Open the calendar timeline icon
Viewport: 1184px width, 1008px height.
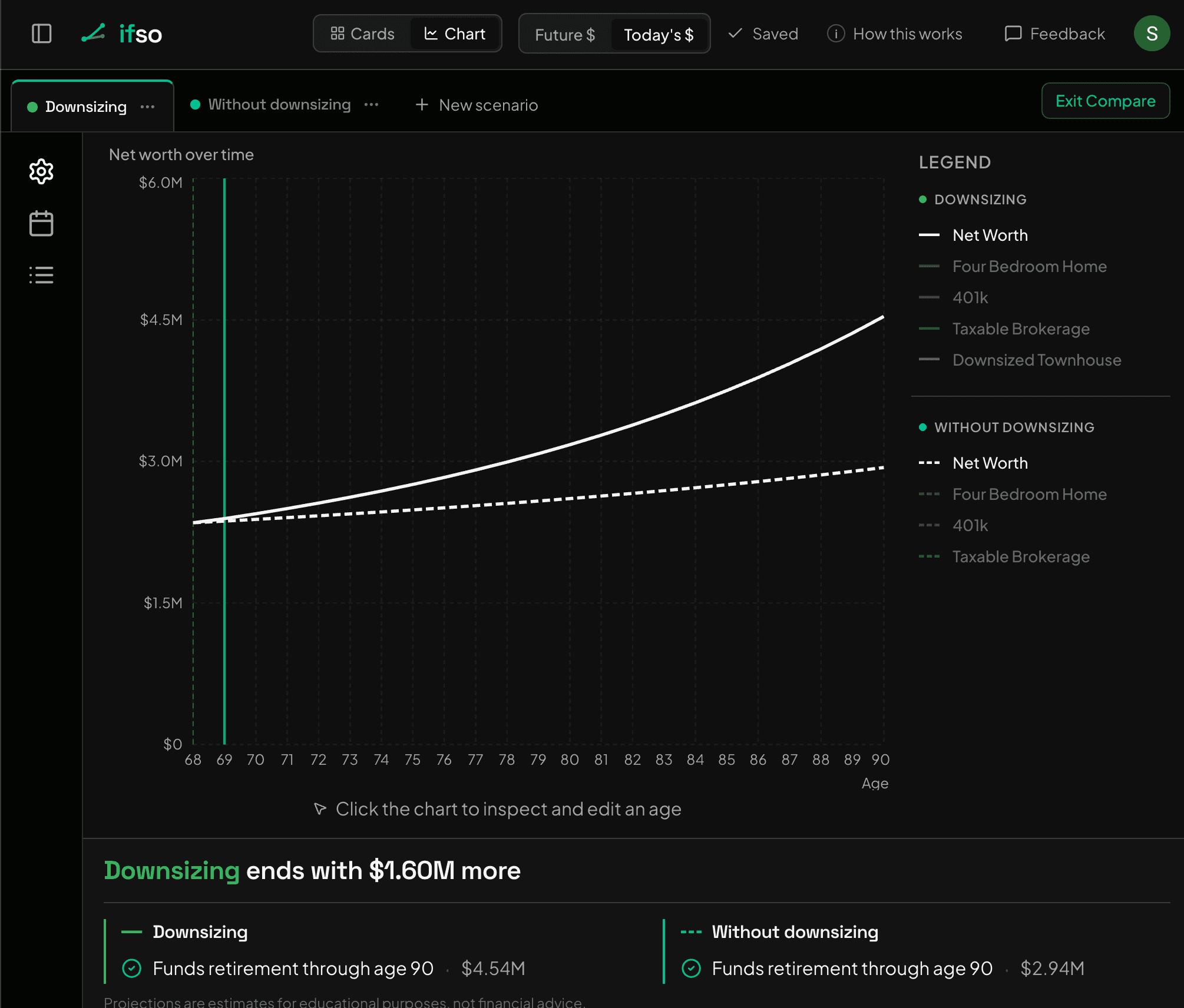point(41,223)
